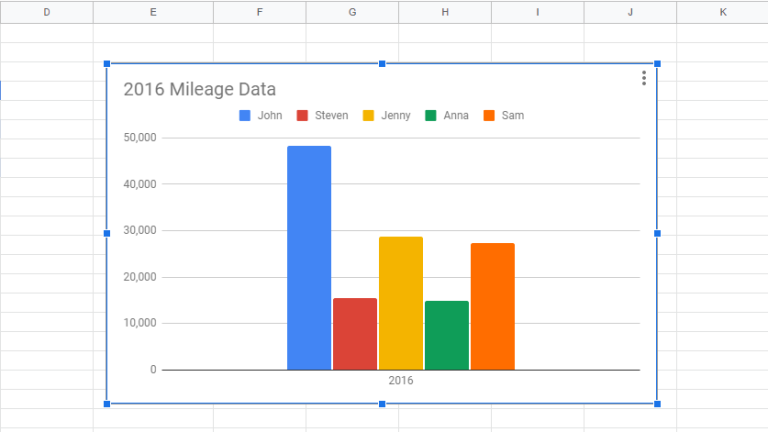Click the bottom-middle chart resize handle
The image size is (768, 432).
pyautogui.click(x=382, y=404)
